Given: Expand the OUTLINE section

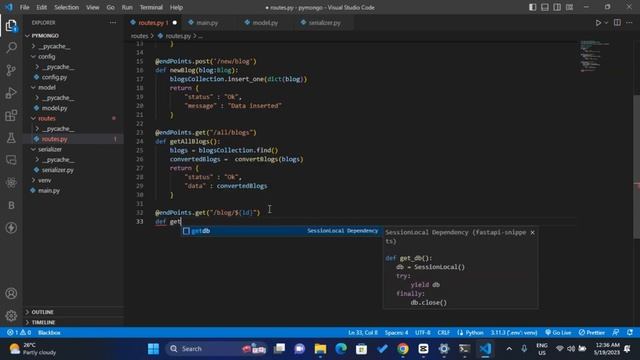Looking at the screenshot, I should click(42, 312).
